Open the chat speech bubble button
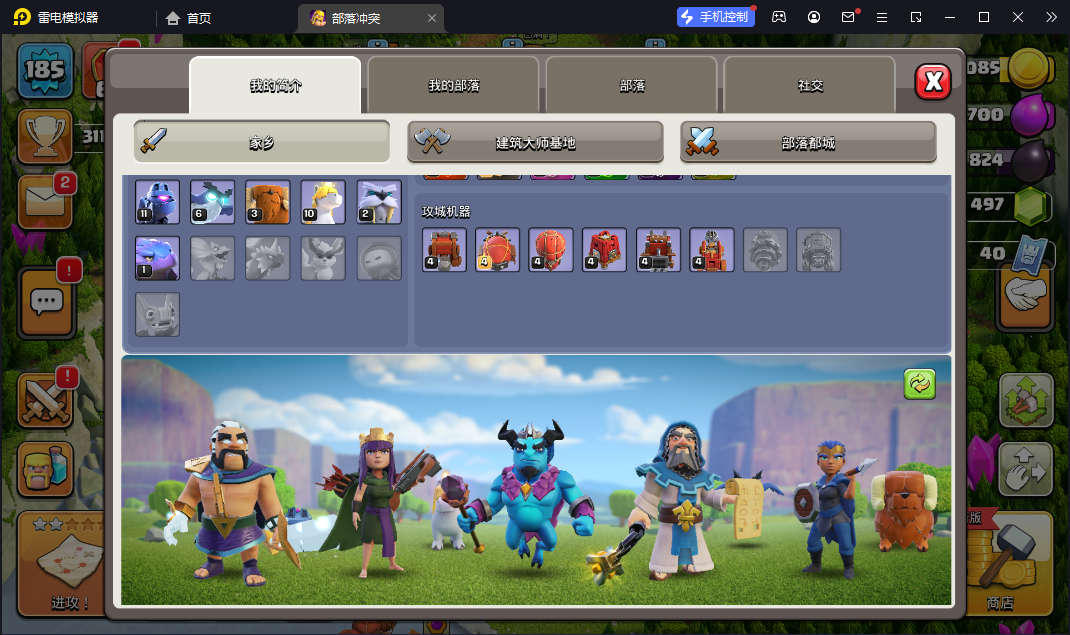1070x635 pixels. coord(46,302)
